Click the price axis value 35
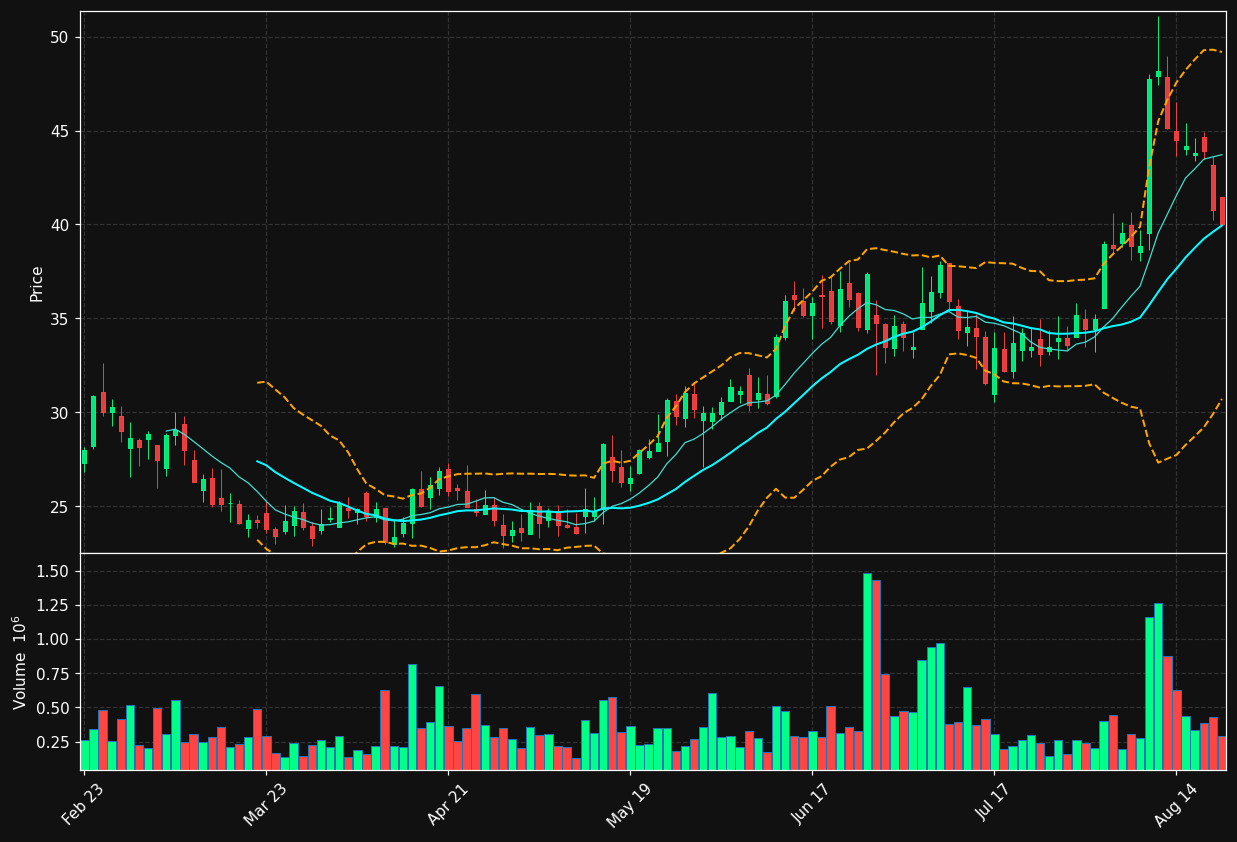The width and height of the screenshot is (1237, 842). [x=61, y=319]
